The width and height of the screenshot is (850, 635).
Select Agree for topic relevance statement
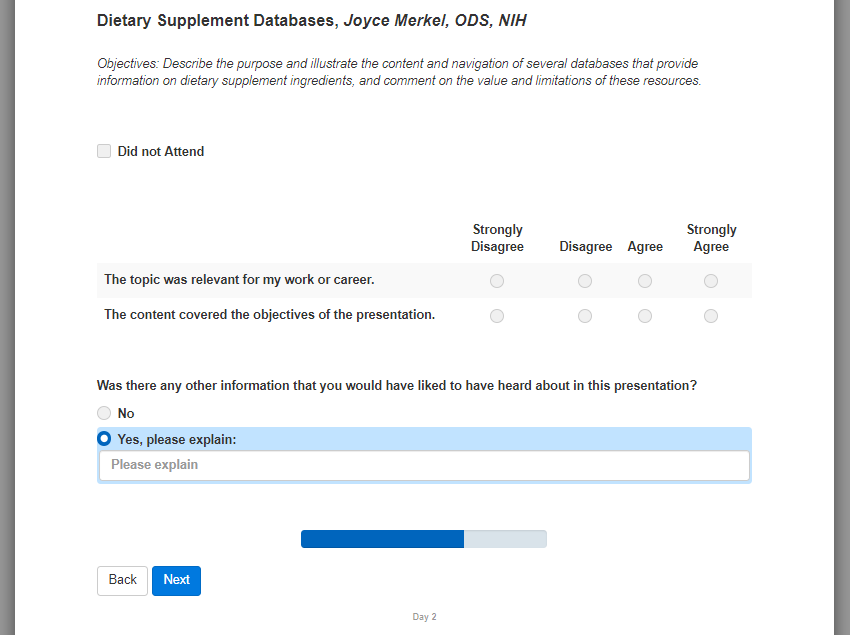pos(645,281)
